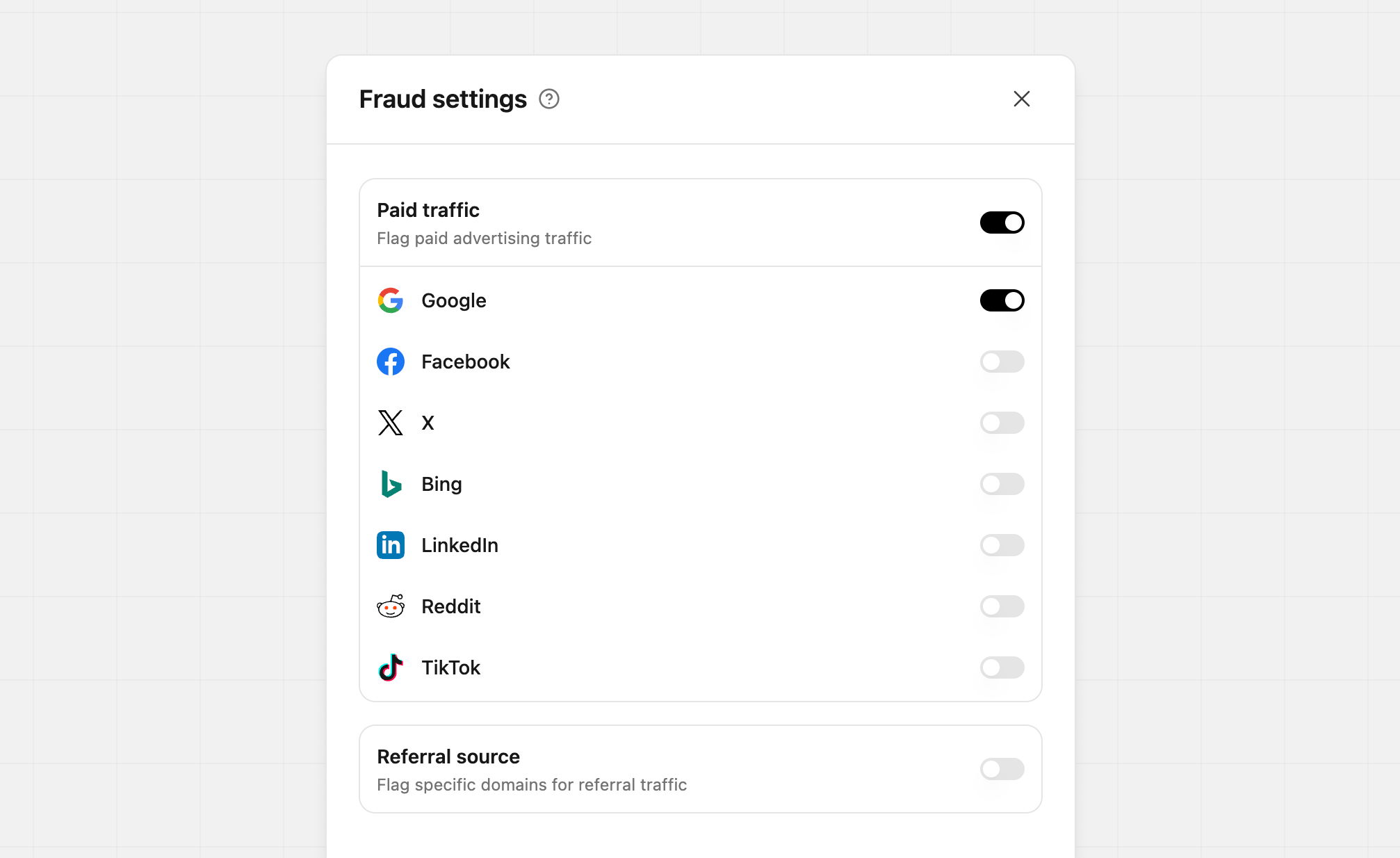
Task: Turn on the LinkedIn toggle
Action: [1002, 545]
